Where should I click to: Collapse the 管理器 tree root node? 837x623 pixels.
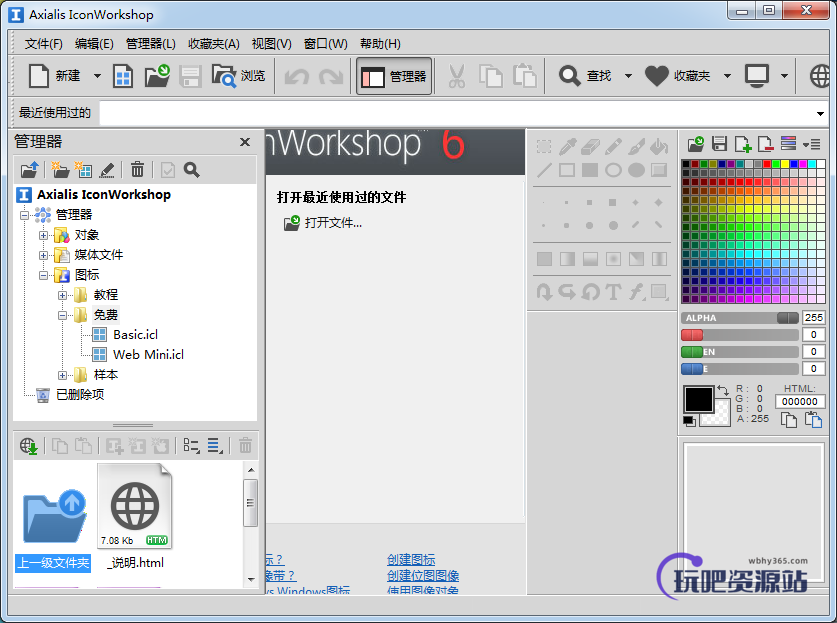pos(25,215)
